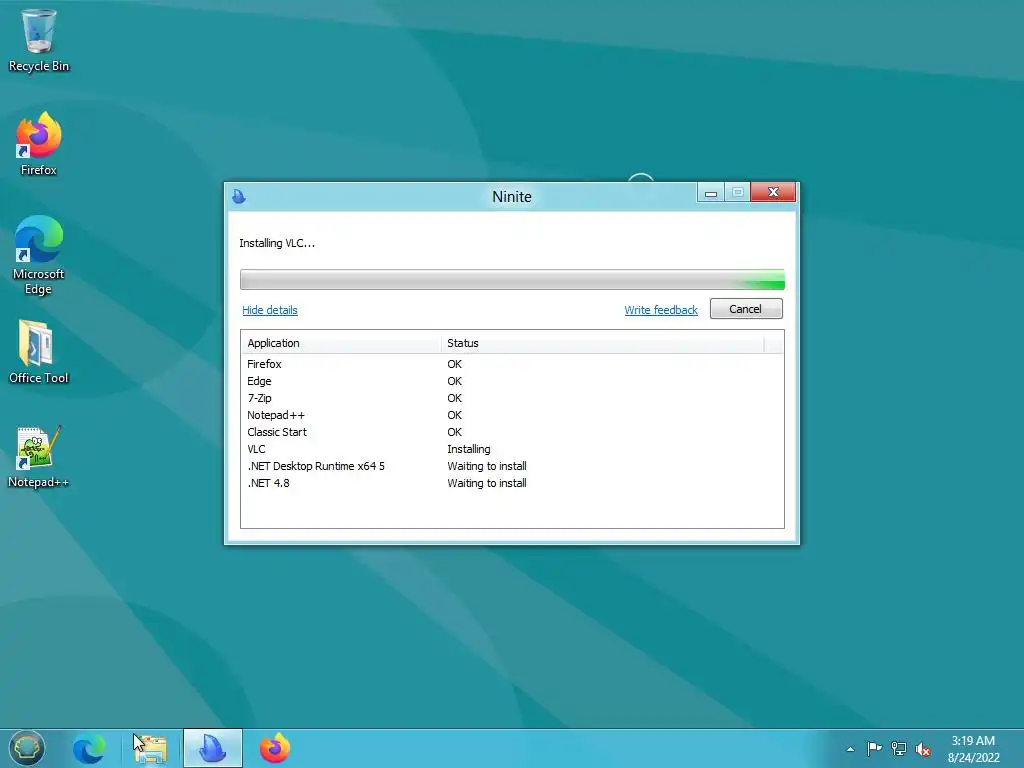Click Waiting to install for .NET 4.8
Screen dimensions: 1024x768
(487, 483)
